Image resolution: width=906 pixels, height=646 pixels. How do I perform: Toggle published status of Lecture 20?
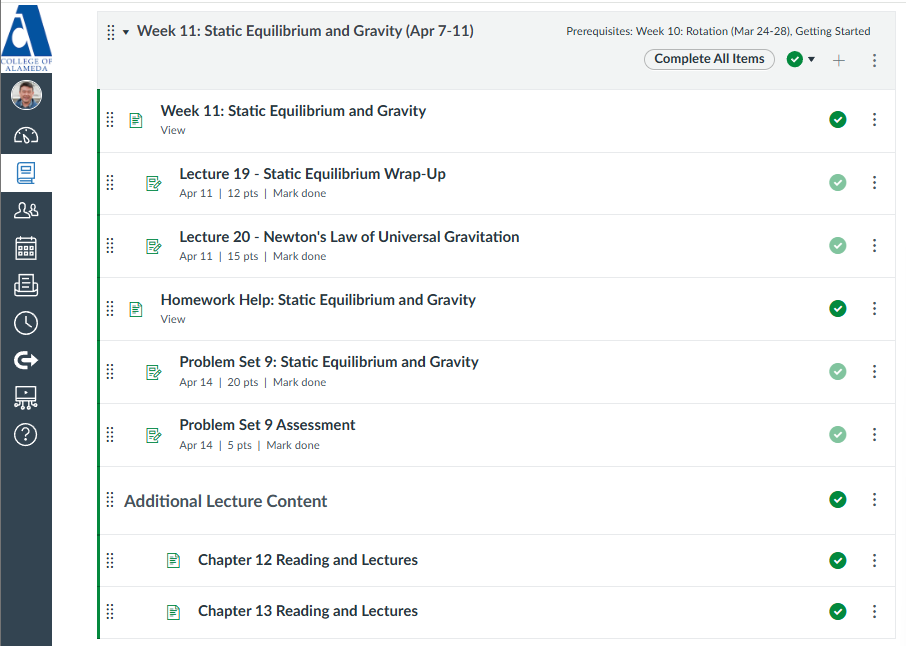click(x=838, y=246)
